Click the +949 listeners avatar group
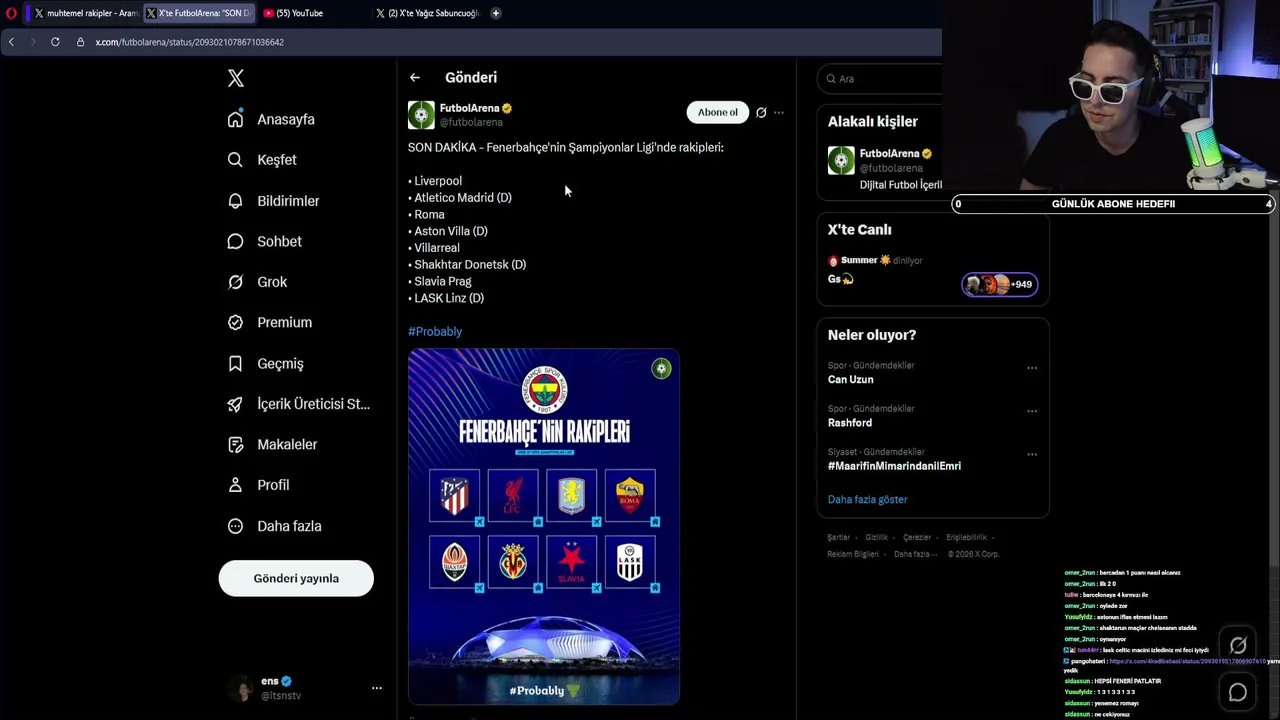Screen dimensions: 1280x720 [999, 284]
